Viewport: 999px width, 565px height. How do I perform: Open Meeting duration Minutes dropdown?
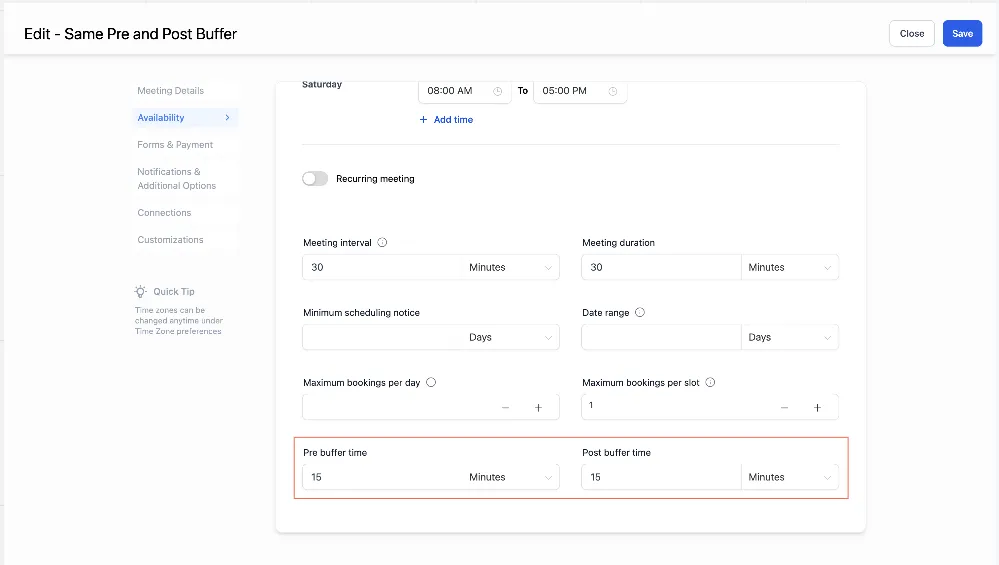790,268
